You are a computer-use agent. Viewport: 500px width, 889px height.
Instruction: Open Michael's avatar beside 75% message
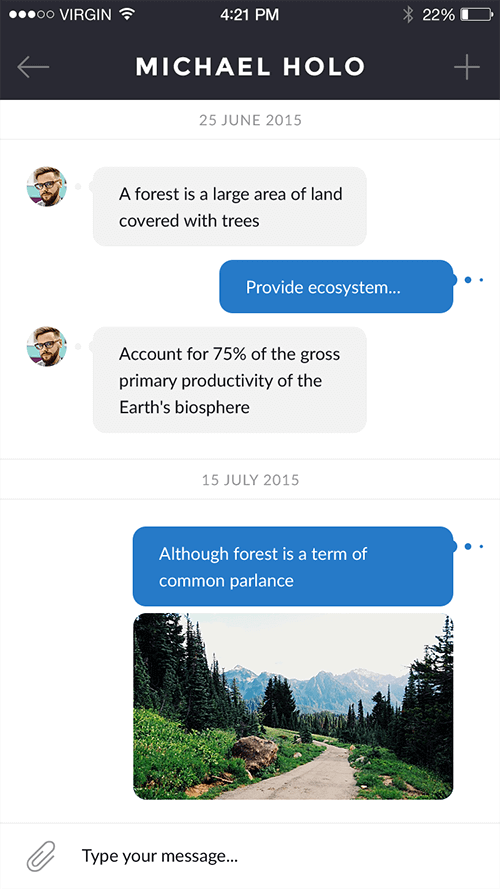[47, 346]
